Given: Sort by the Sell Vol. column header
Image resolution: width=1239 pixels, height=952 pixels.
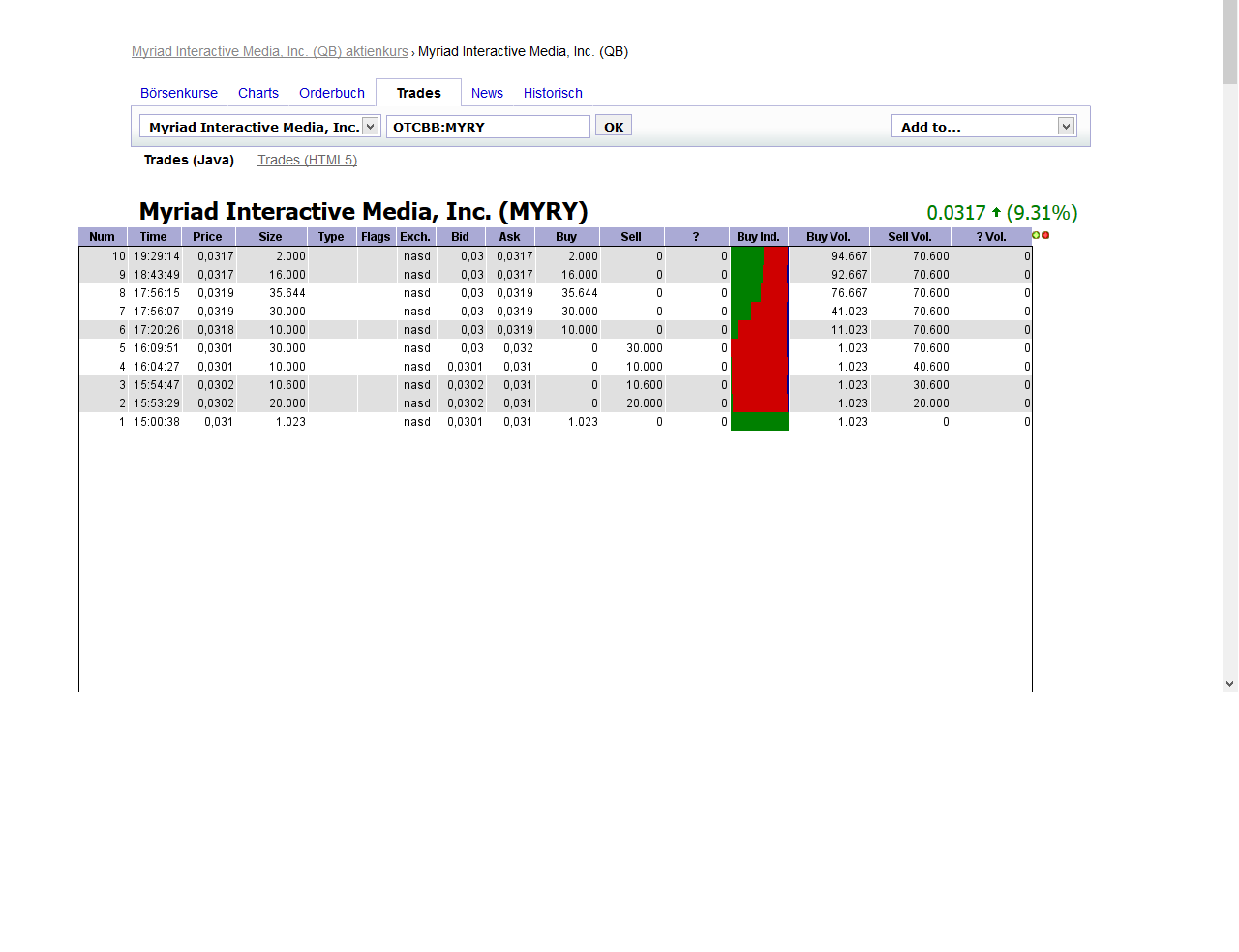Looking at the screenshot, I should (910, 237).
